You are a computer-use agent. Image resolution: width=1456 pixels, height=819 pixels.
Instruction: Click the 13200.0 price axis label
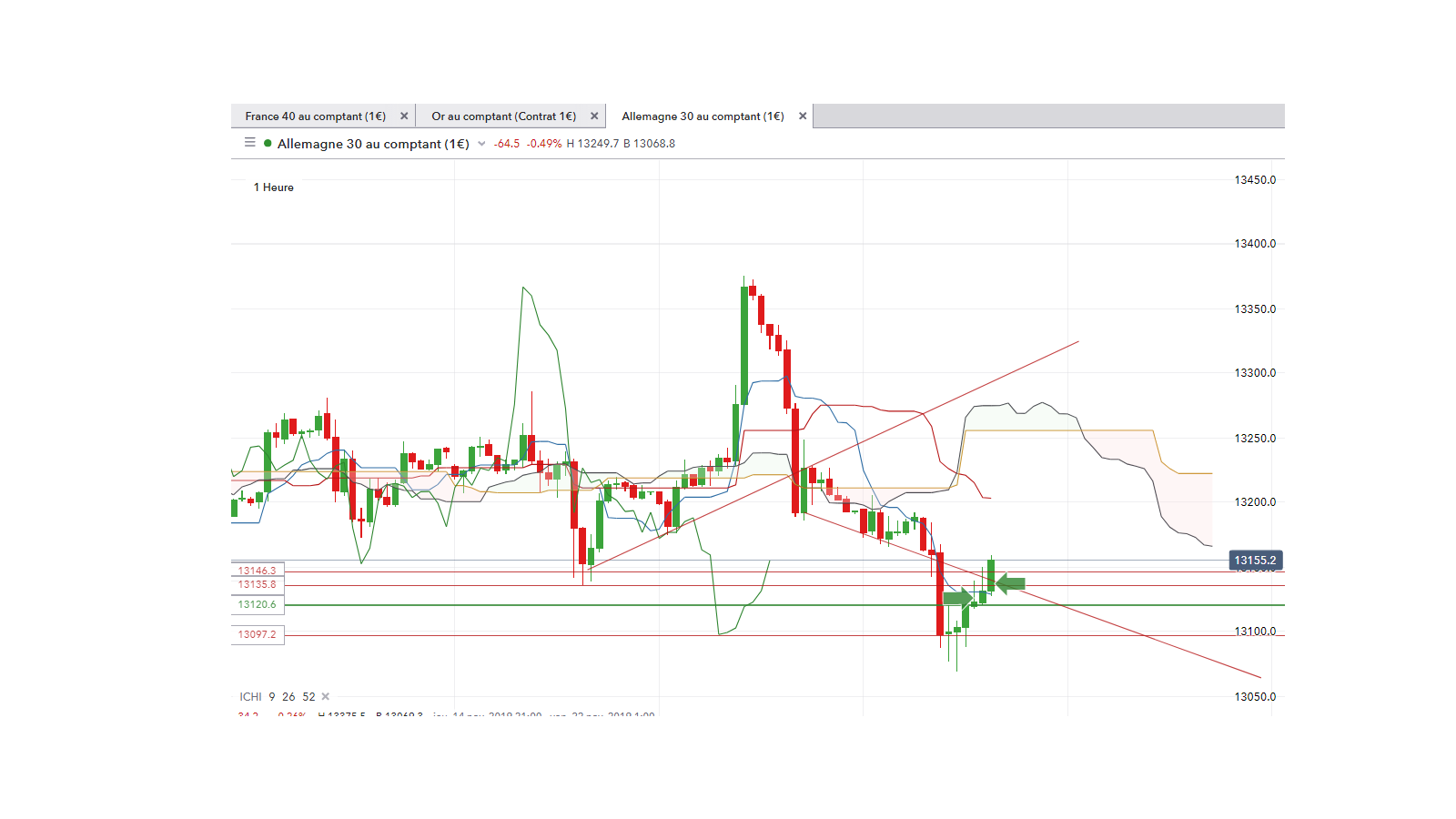(x=1255, y=502)
